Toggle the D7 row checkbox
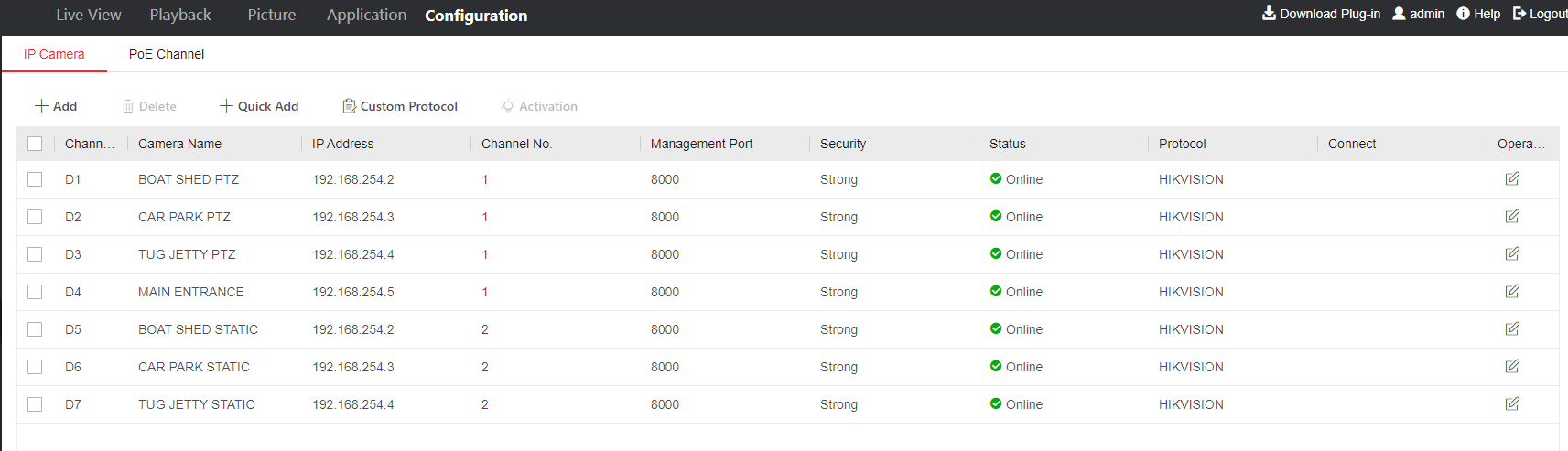Viewport: 1568px width, 451px height. coord(35,404)
